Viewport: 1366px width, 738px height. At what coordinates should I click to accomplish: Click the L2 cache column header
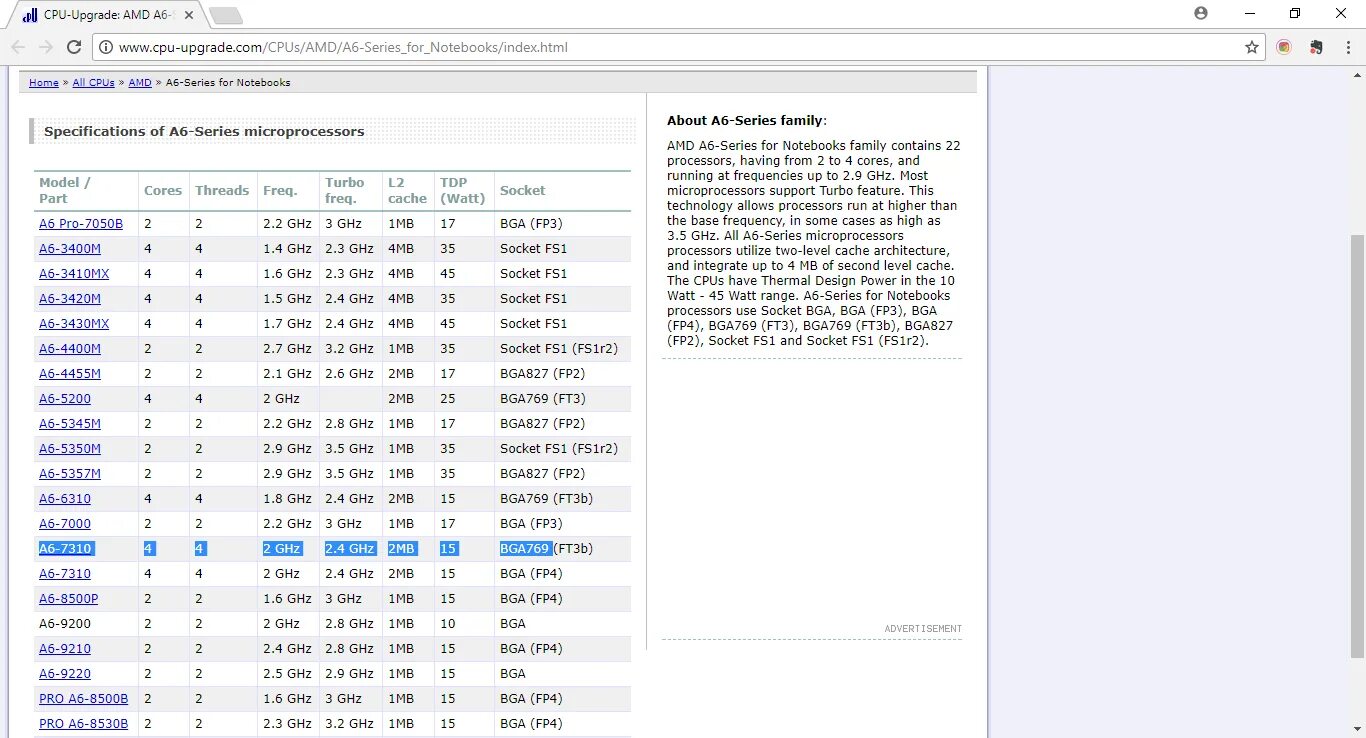(408, 190)
